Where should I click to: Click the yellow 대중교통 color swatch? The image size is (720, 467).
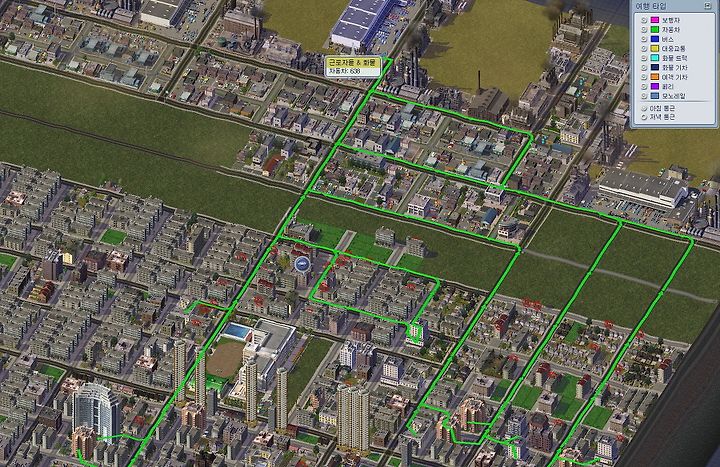(655, 49)
